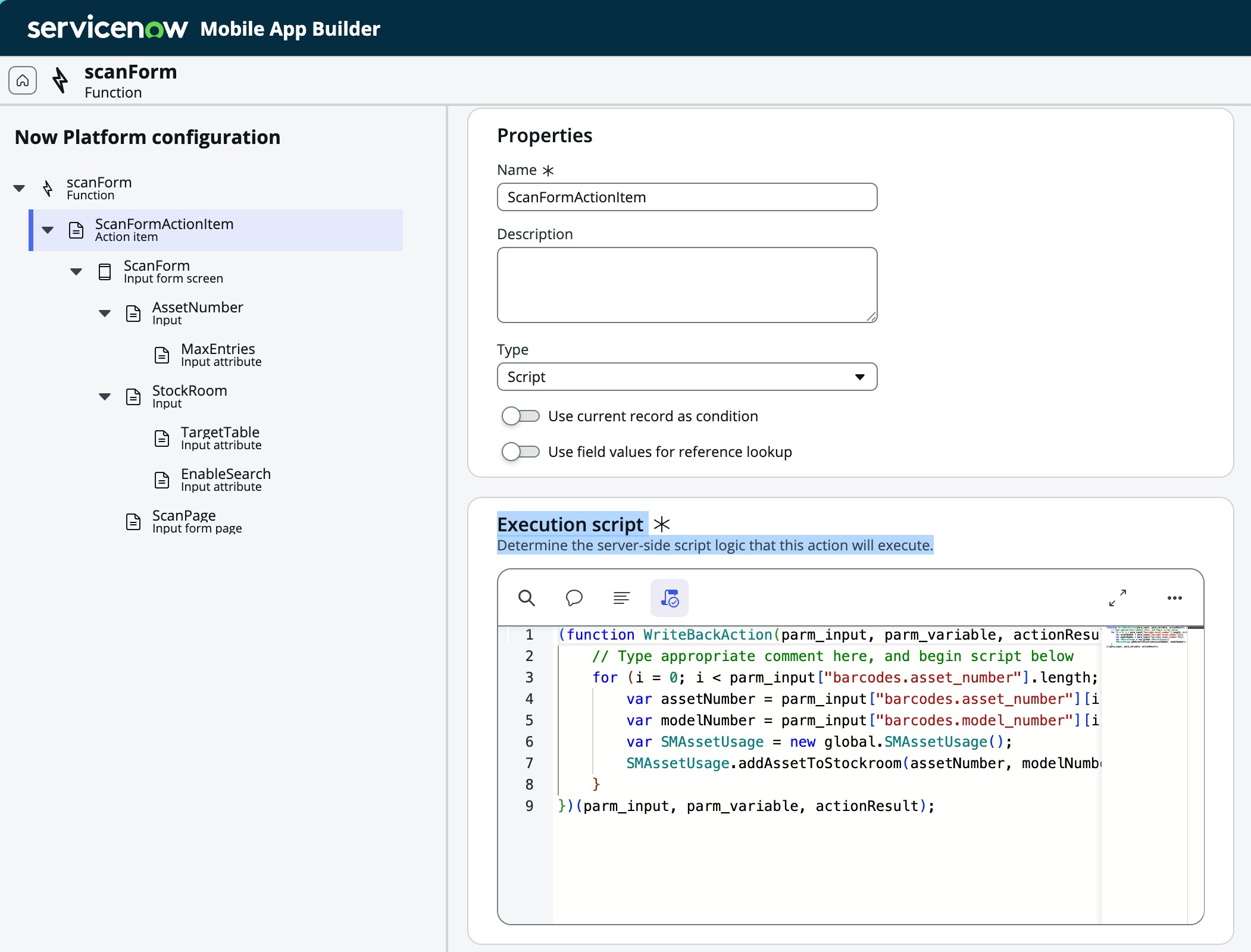Click the Now Platform configuration heading
Viewport: 1251px width, 952px height.
pos(148,137)
